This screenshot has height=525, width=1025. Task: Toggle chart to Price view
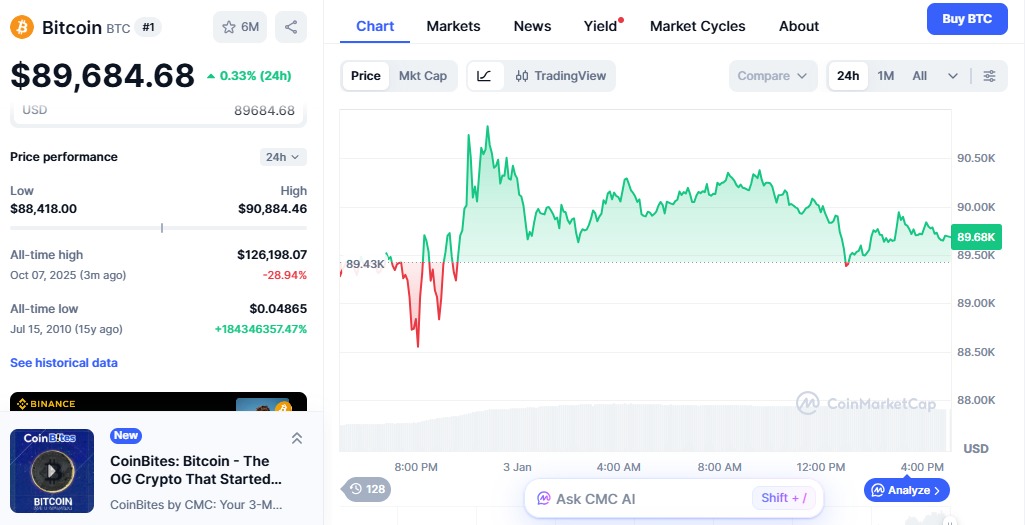tap(366, 76)
